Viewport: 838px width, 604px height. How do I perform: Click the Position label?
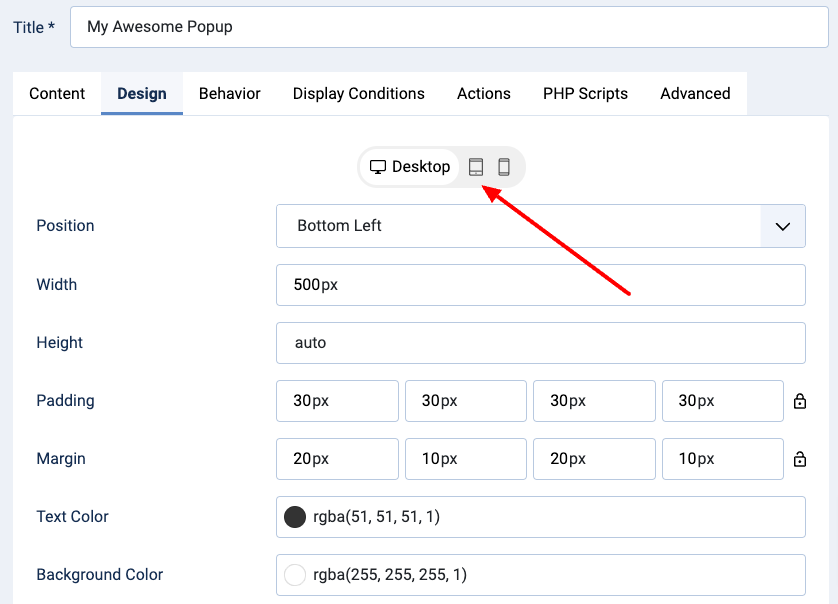[x=65, y=226]
